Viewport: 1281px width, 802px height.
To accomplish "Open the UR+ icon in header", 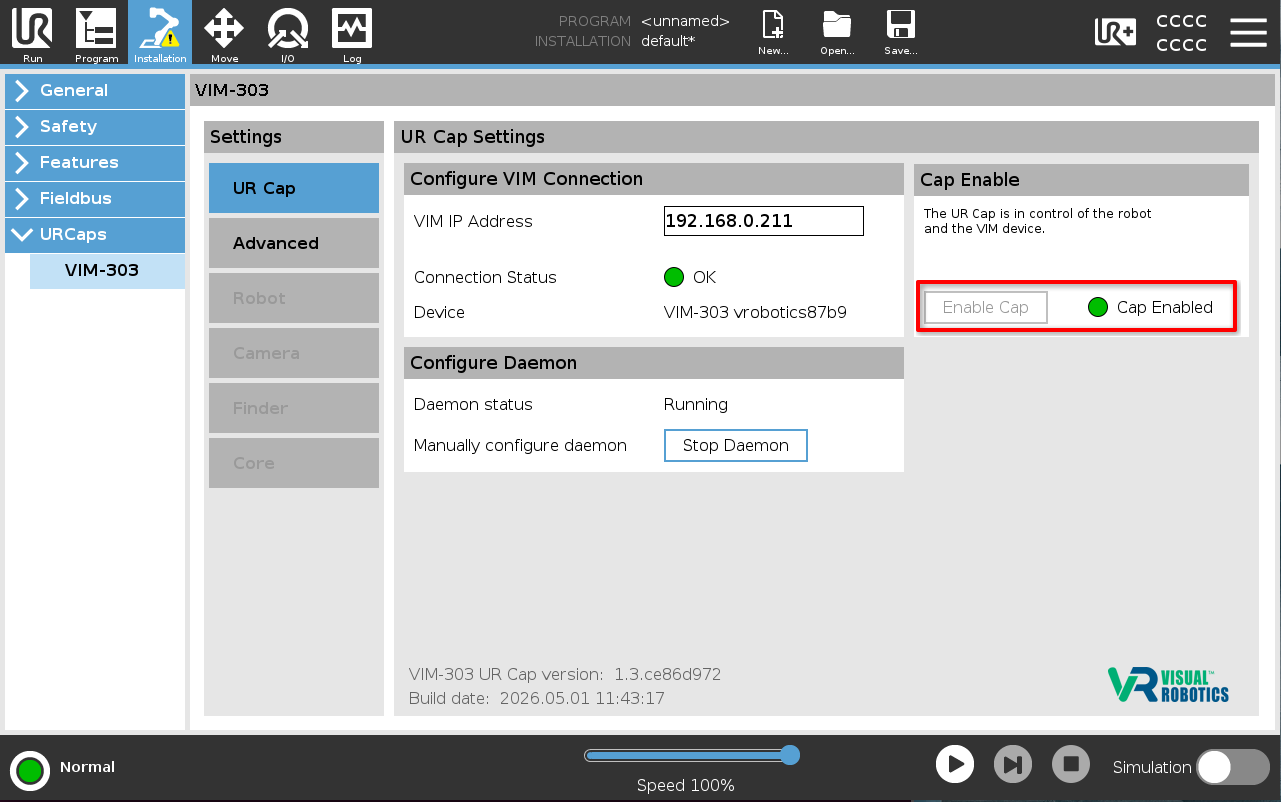I will 1115,32.
